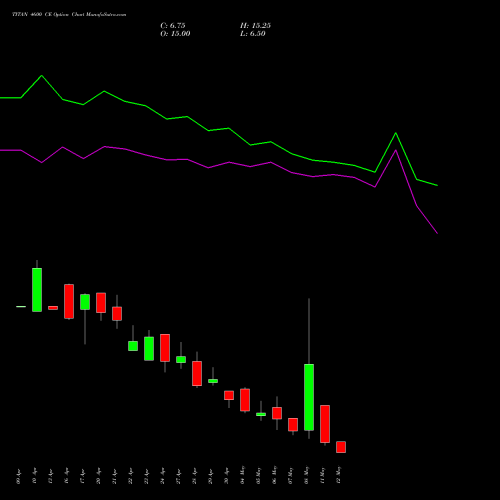Viewport: 500px width, 500px height.
Task: Select the green candle above 23 Apr
Action: [x=149, y=349]
